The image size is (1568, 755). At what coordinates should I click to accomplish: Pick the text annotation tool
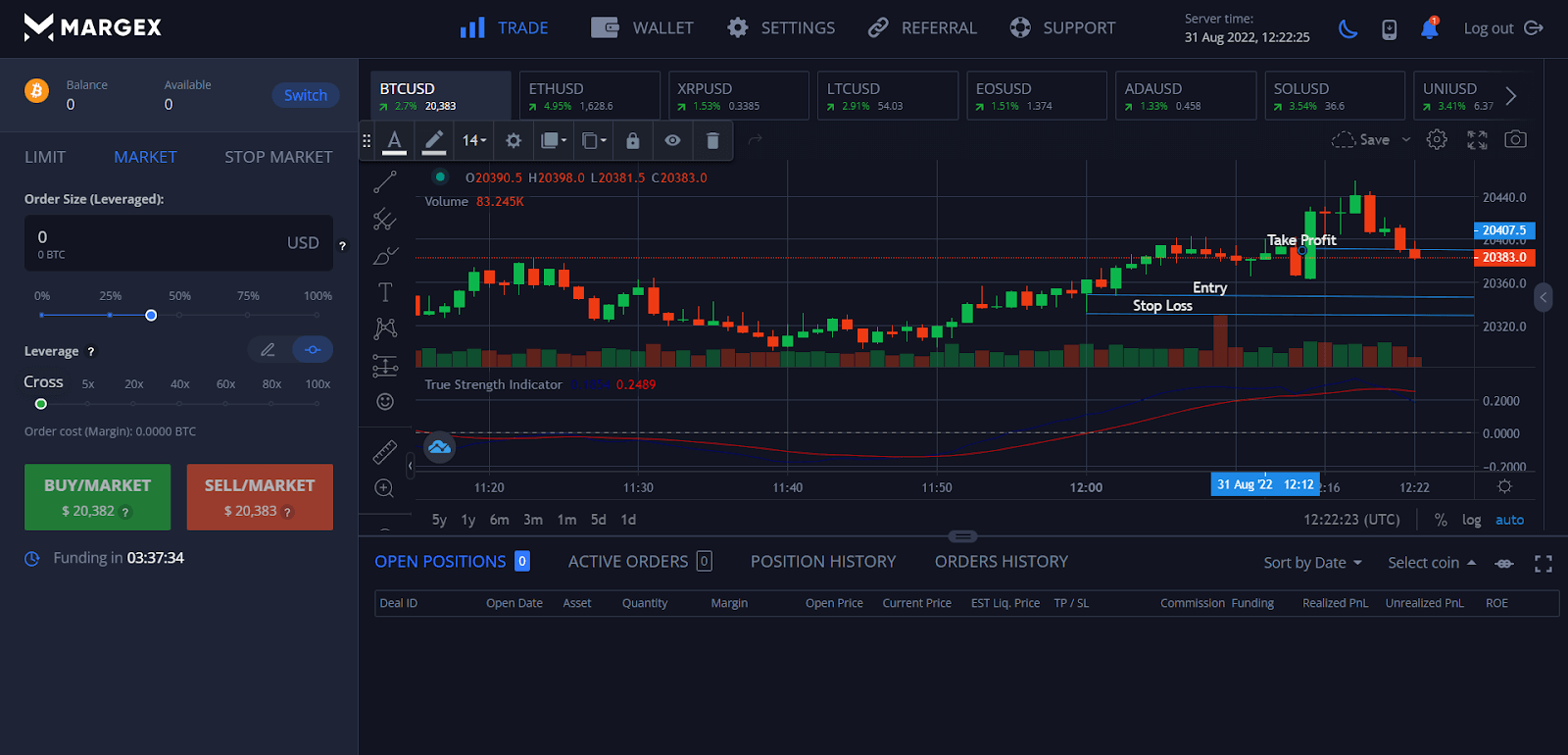pyautogui.click(x=385, y=292)
